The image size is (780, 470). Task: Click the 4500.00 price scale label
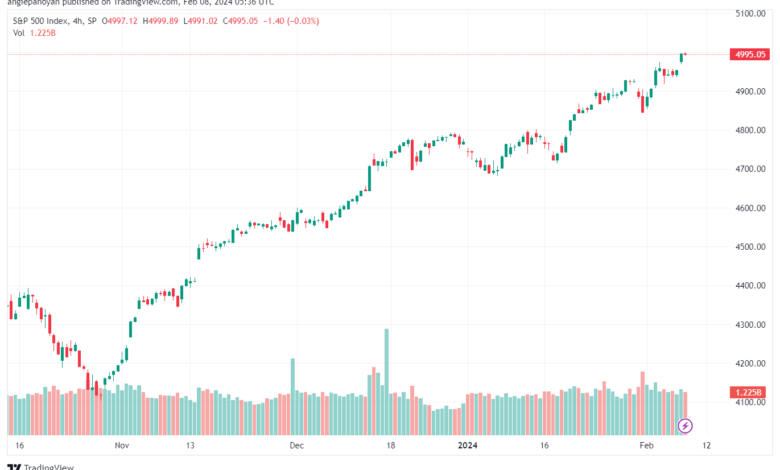(750, 247)
